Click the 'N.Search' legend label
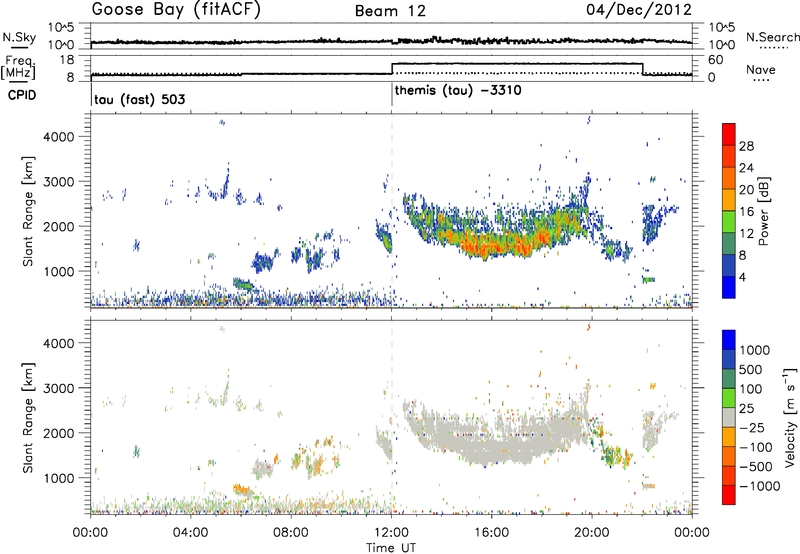Screen dimensions: 800x554 click(x=772, y=37)
